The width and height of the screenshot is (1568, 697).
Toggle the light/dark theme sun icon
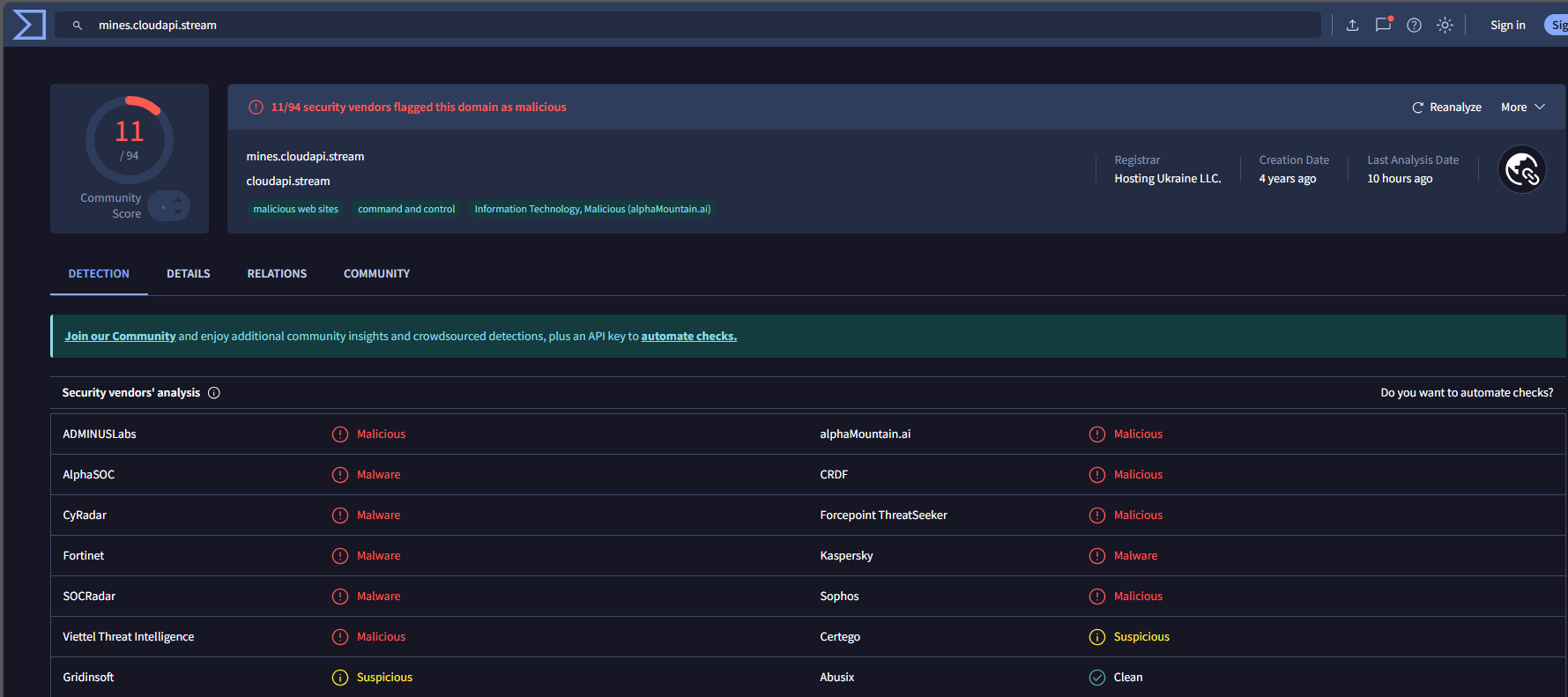click(x=1445, y=26)
